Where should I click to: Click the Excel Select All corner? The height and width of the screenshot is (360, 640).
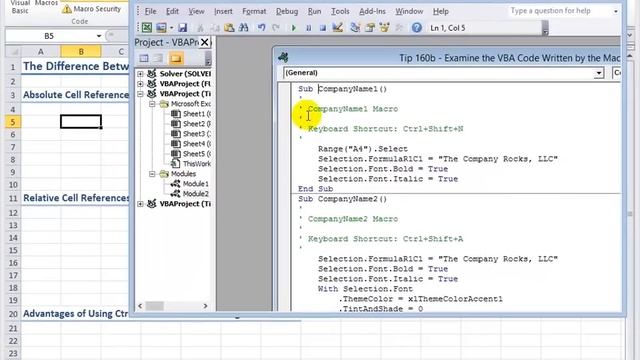[x=13, y=52]
